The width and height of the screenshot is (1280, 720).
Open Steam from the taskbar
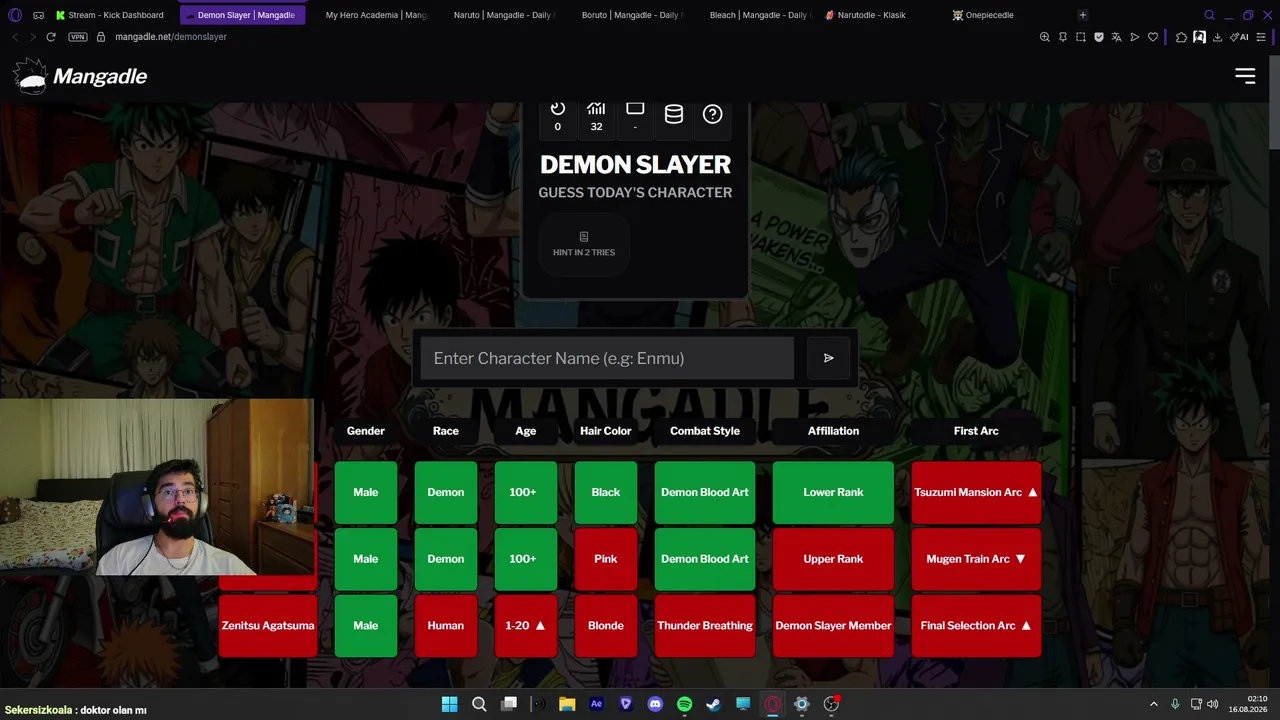tap(713, 704)
